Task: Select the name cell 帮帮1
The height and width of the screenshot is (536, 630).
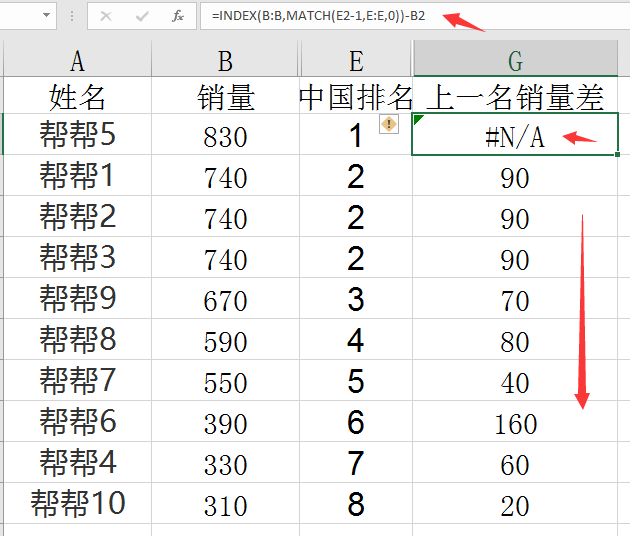Action: pos(78,175)
